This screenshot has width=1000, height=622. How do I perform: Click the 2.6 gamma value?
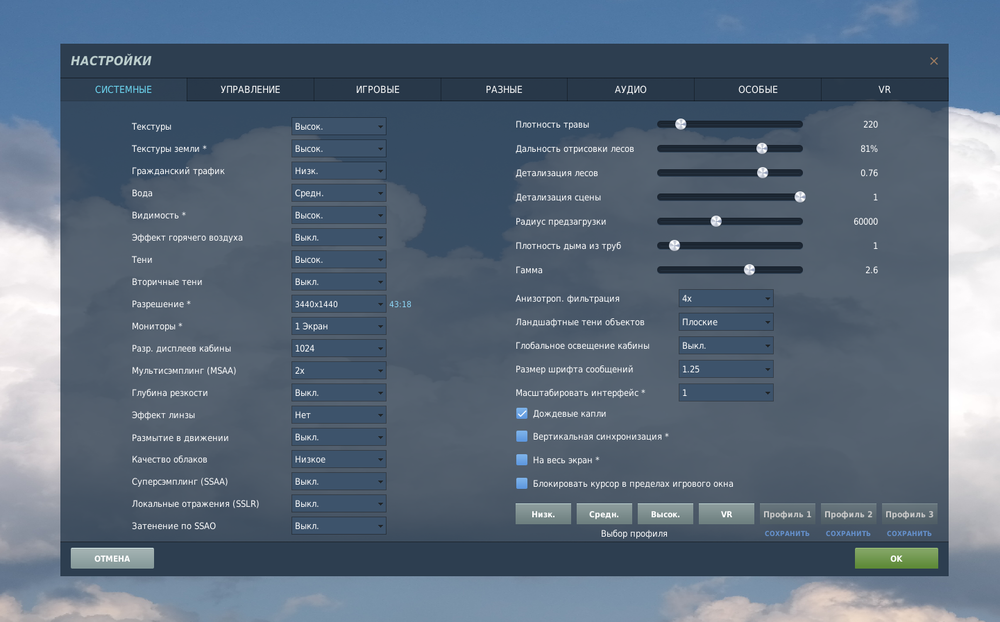pyautogui.click(x=871, y=270)
